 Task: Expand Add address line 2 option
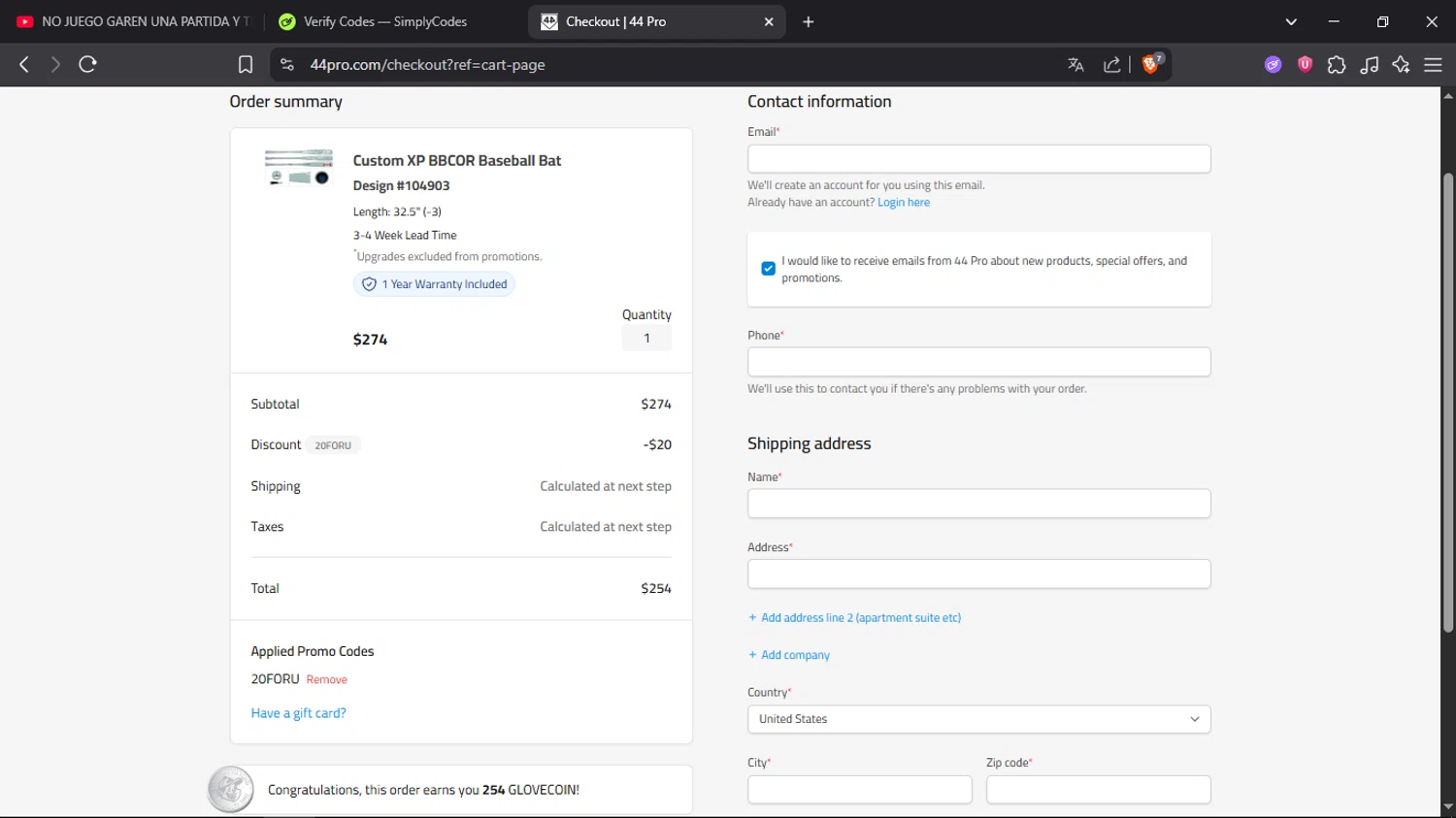click(x=860, y=618)
